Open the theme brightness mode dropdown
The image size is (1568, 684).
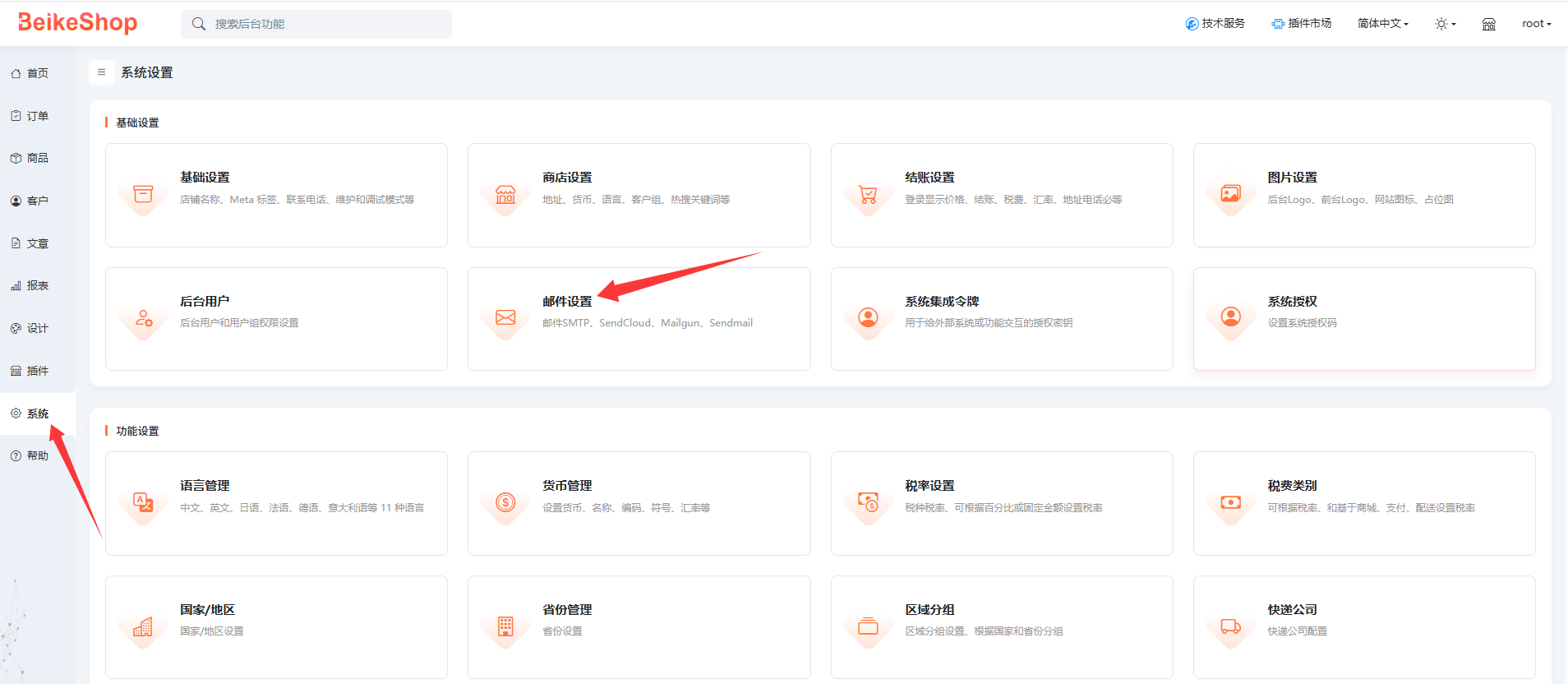(1445, 24)
